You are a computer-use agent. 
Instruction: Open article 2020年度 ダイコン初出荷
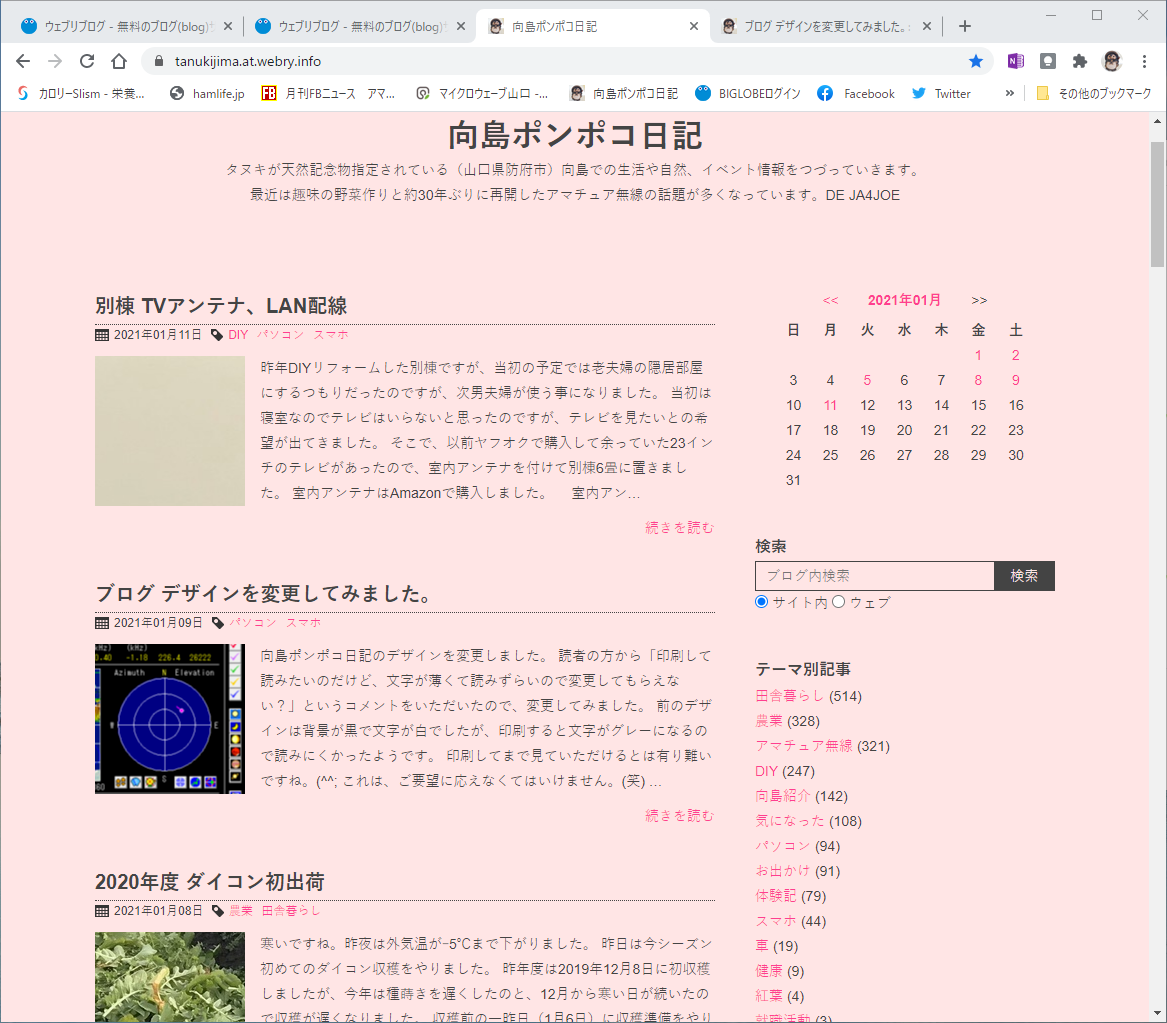pos(210,882)
